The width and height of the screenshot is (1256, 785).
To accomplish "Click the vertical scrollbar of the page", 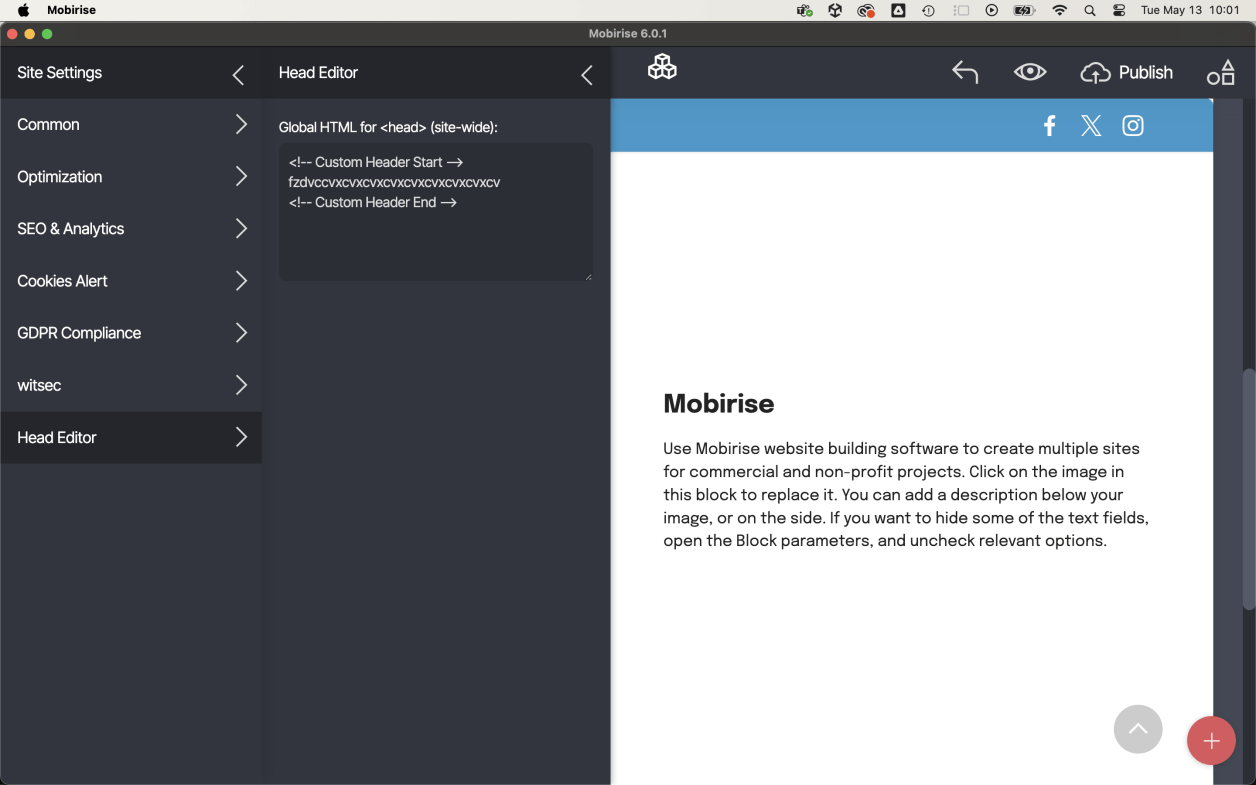I will (x=1248, y=488).
